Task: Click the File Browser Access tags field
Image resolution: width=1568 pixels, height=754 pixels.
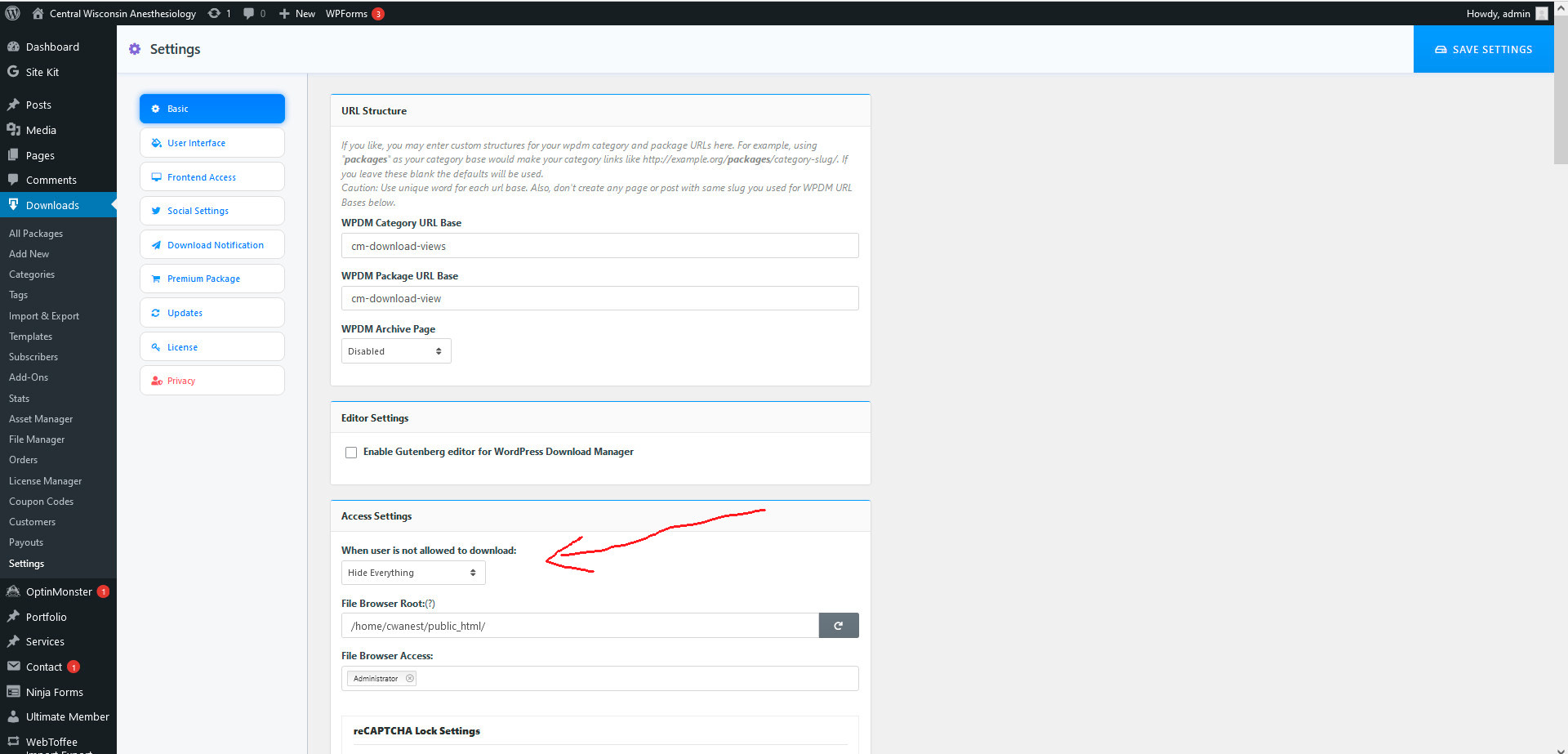Action: coord(600,678)
